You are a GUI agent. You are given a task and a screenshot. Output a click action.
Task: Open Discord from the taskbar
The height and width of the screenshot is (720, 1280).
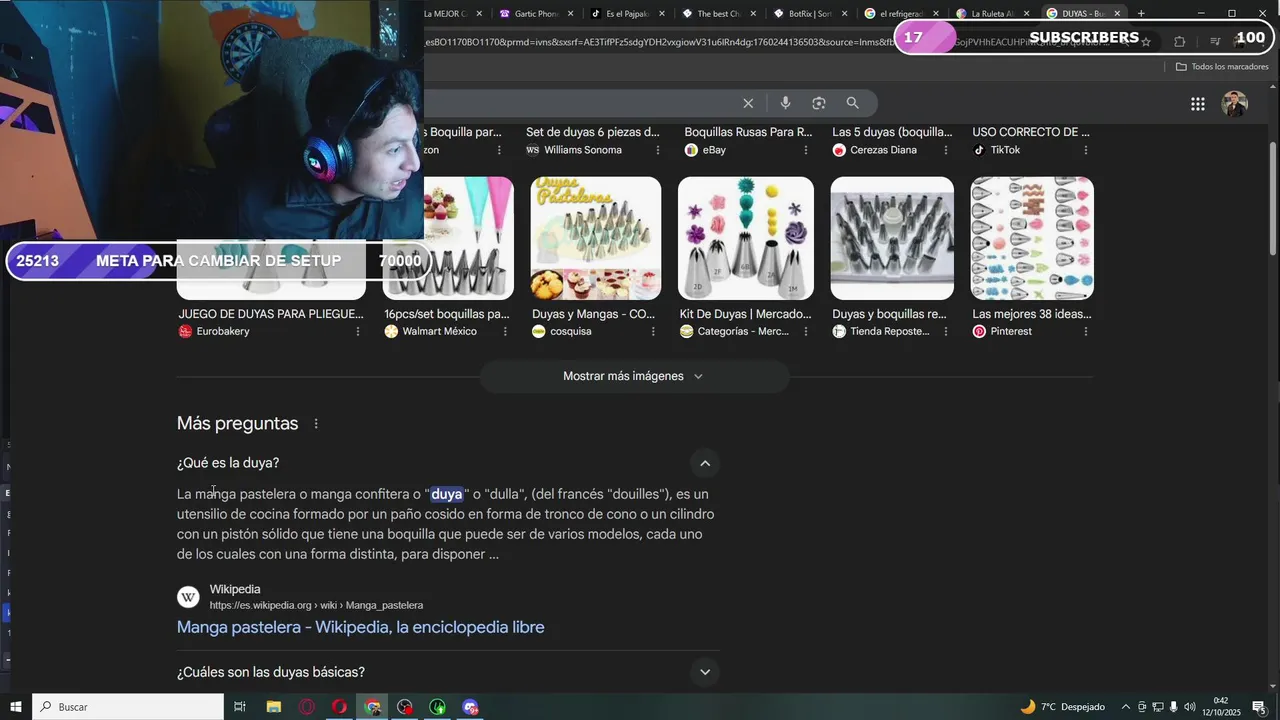470,707
